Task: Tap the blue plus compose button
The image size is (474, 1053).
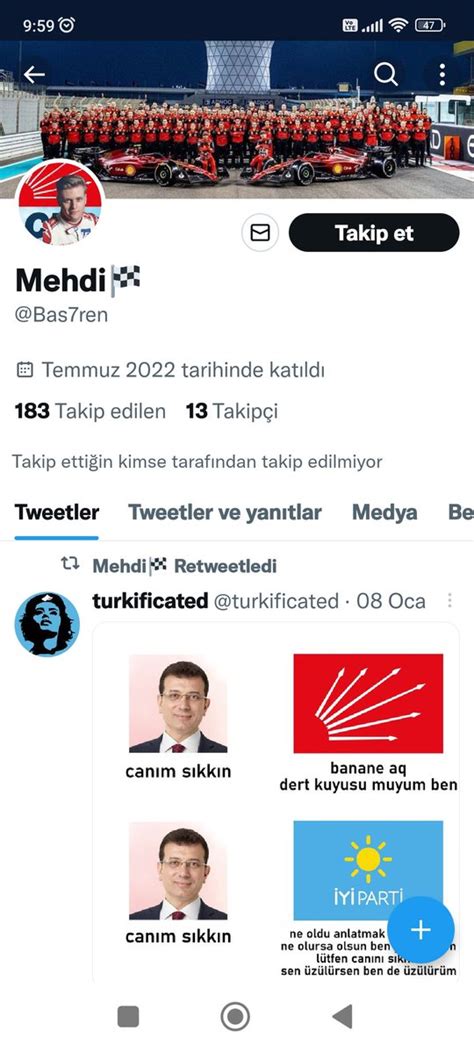Action: (421, 930)
